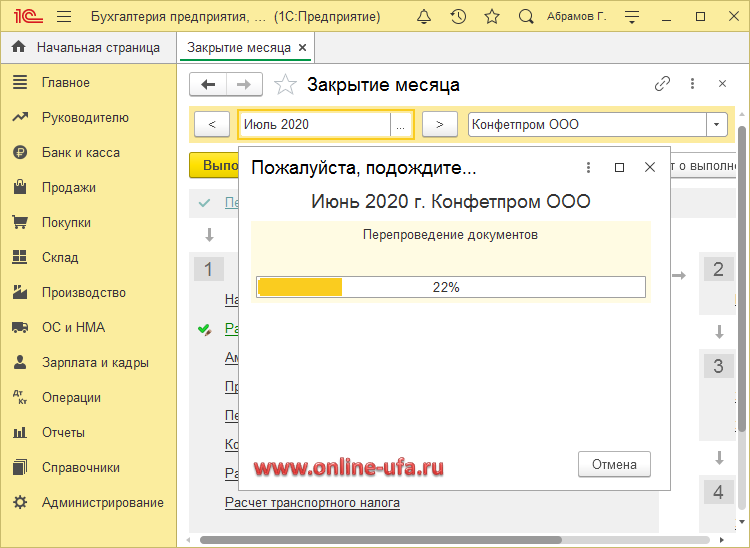Viewport: 750px width, 548px height.
Task: Open ОС и НМА section
Action: [x=73, y=327]
